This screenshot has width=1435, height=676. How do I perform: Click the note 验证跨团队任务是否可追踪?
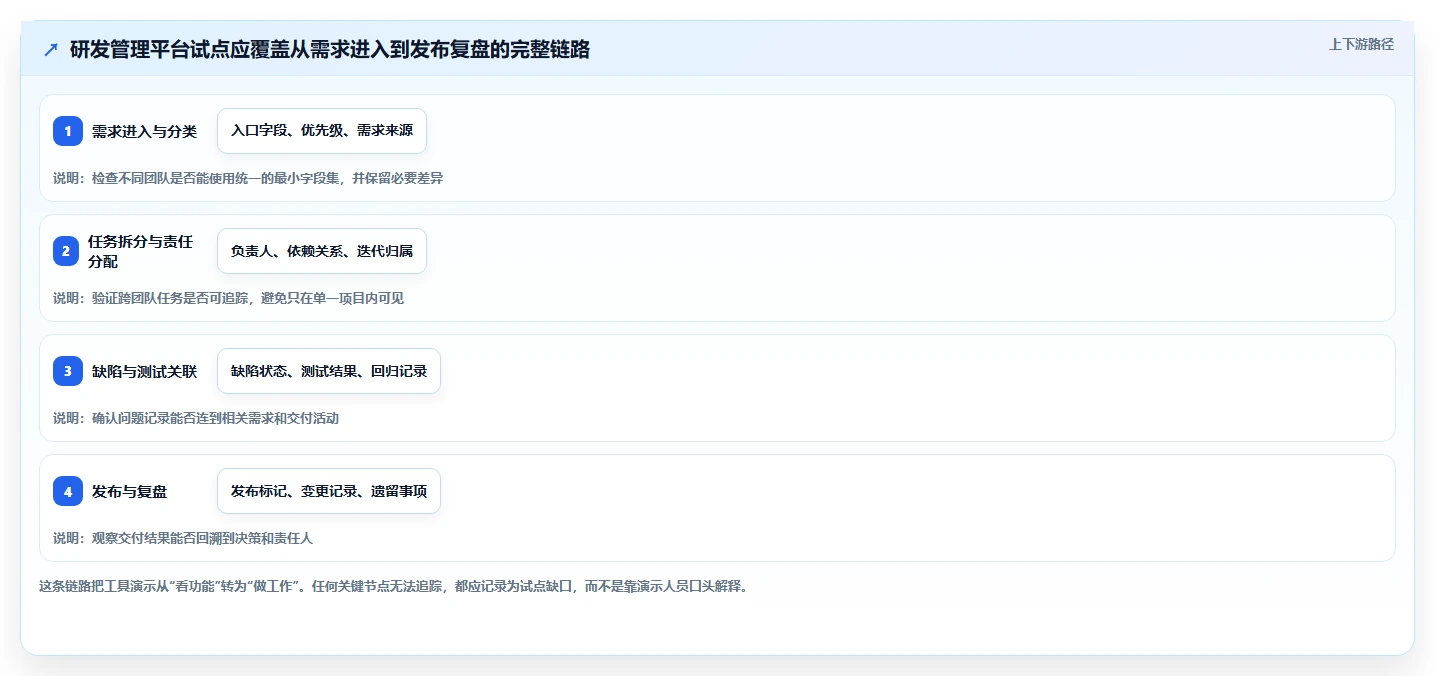point(228,298)
